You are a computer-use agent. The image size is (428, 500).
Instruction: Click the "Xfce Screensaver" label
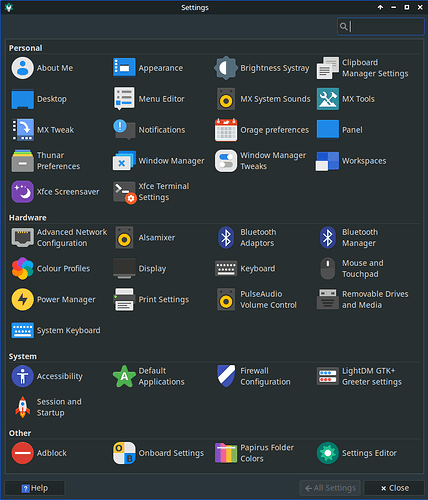(x=68, y=192)
